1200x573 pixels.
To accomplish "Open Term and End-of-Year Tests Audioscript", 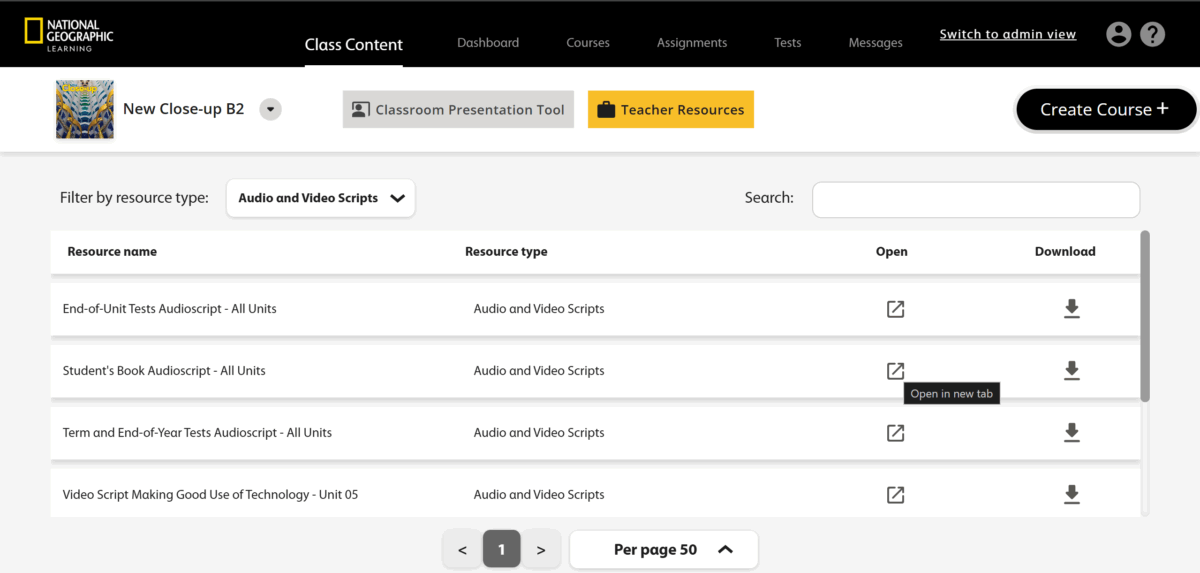I will click(x=895, y=433).
